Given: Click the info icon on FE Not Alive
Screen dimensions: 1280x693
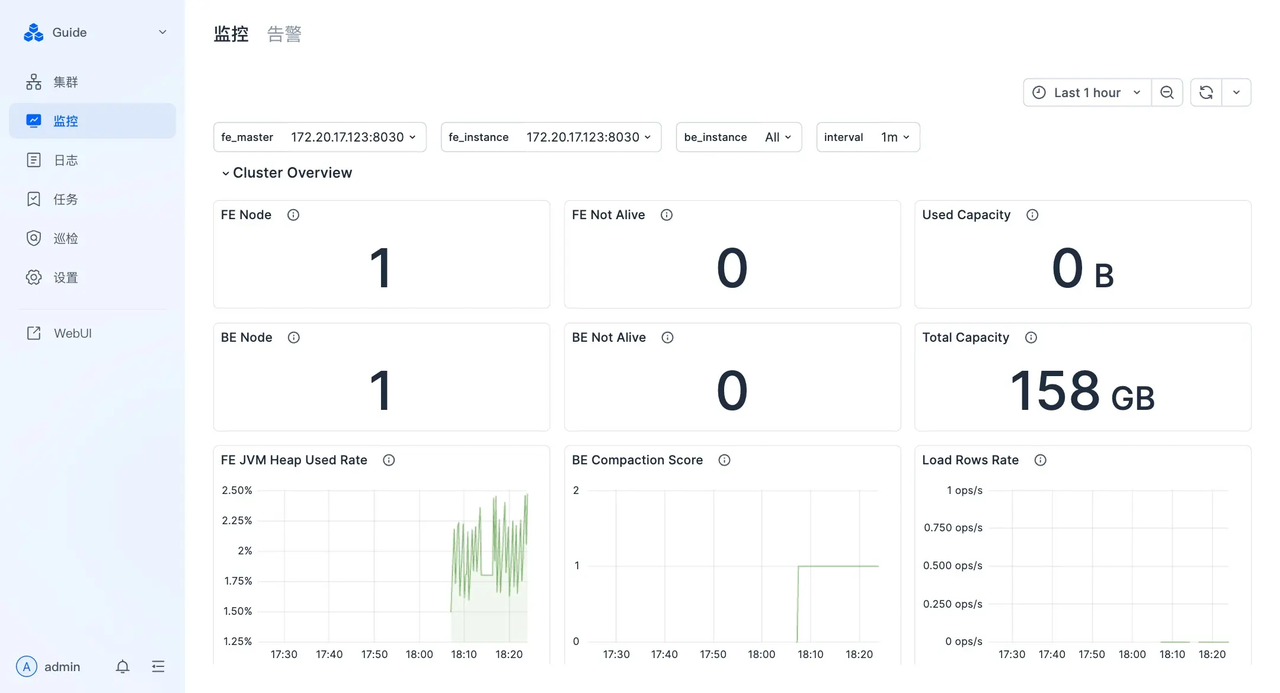Looking at the screenshot, I should click(x=666, y=215).
